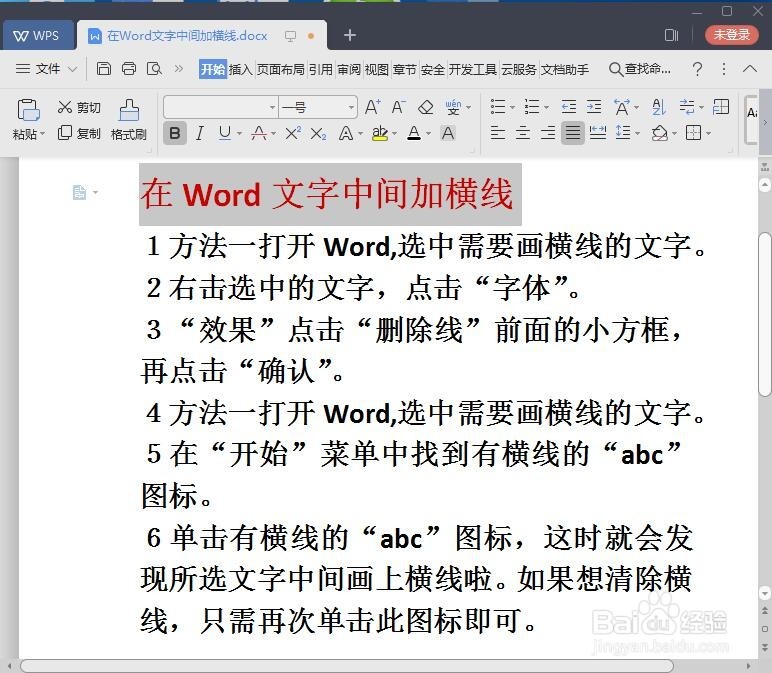The width and height of the screenshot is (772, 673).
Task: Click the find command (查找命令) search box
Action: tap(640, 69)
